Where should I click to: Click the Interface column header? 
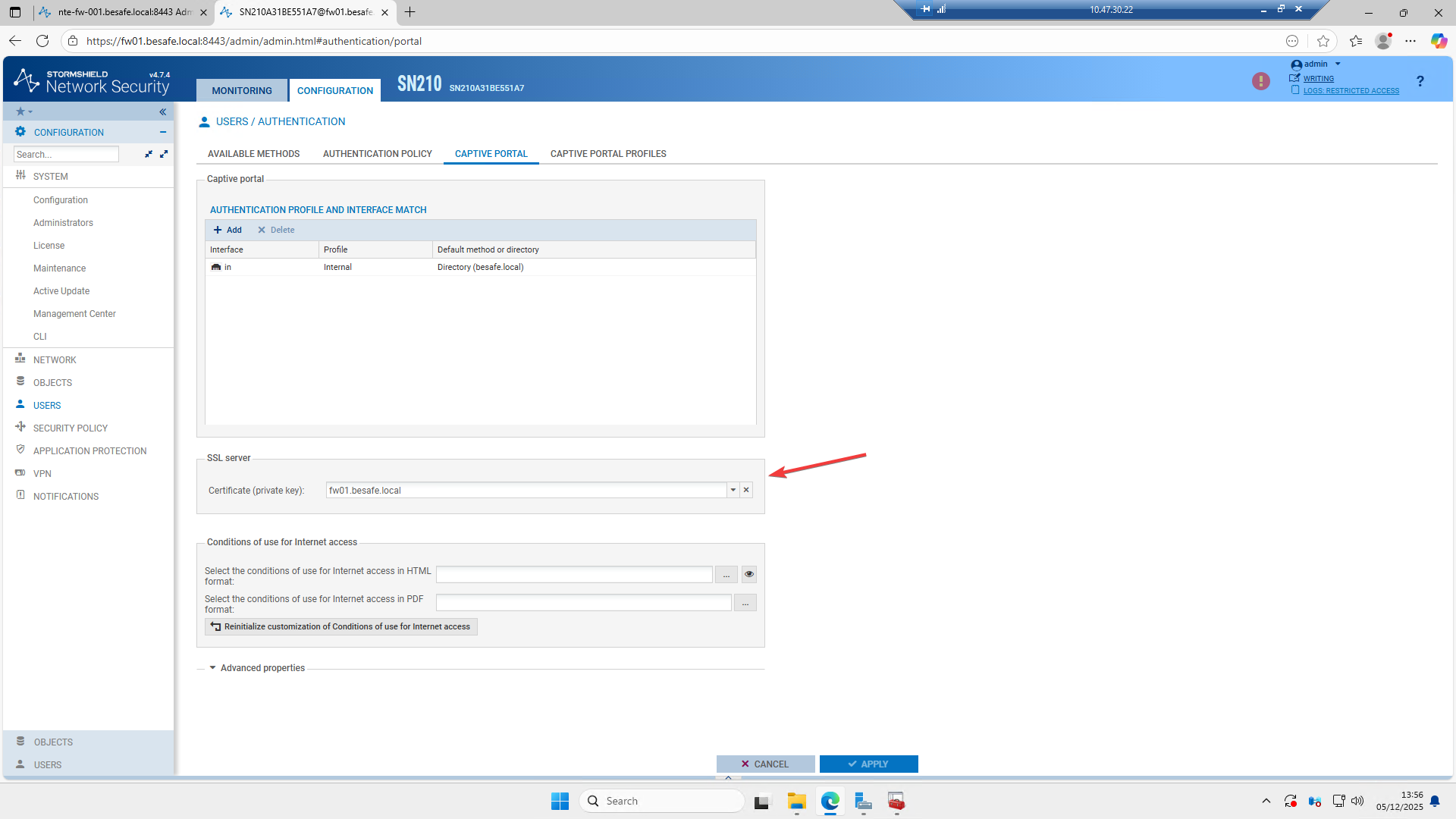pos(262,249)
